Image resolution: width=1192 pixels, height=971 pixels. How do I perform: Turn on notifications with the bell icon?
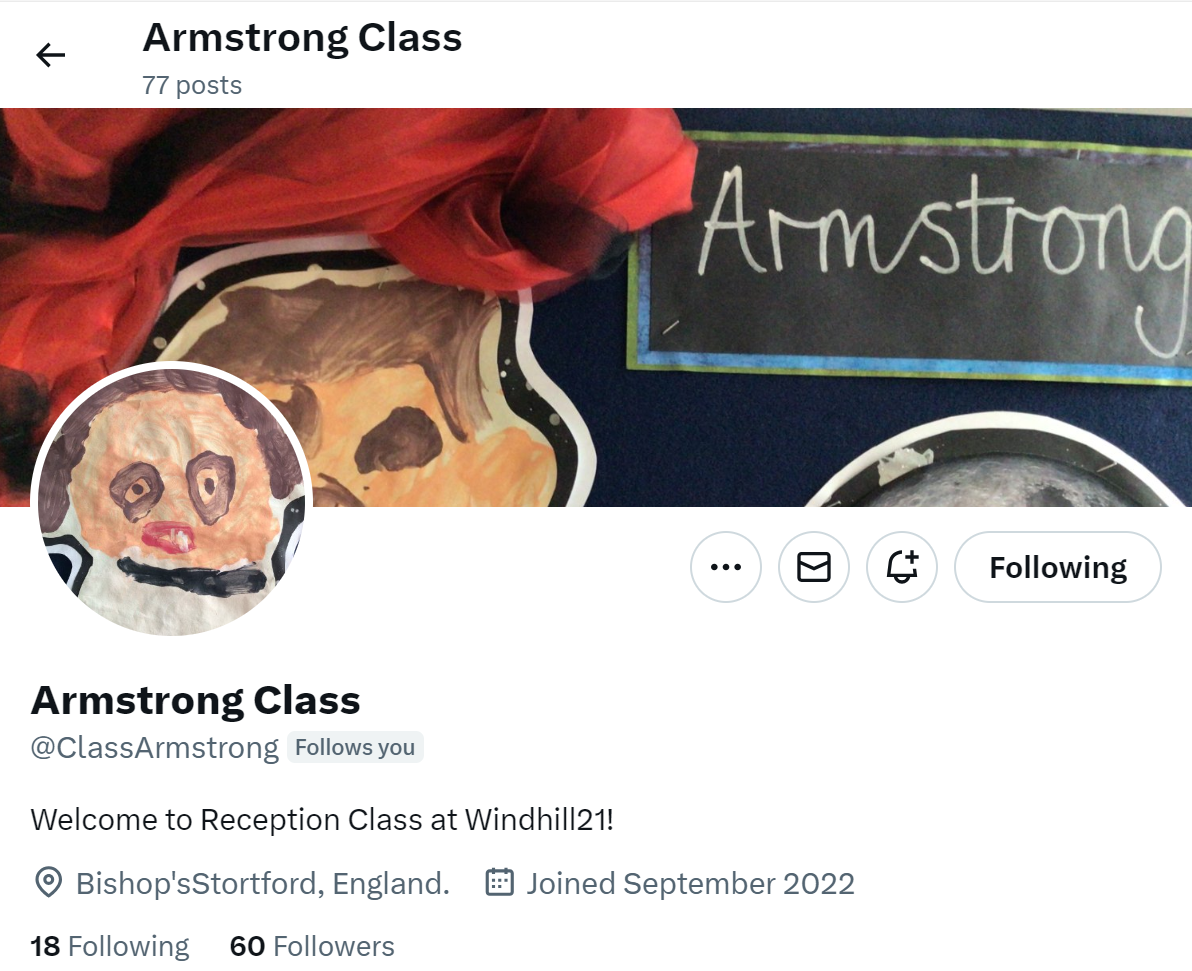click(x=902, y=566)
